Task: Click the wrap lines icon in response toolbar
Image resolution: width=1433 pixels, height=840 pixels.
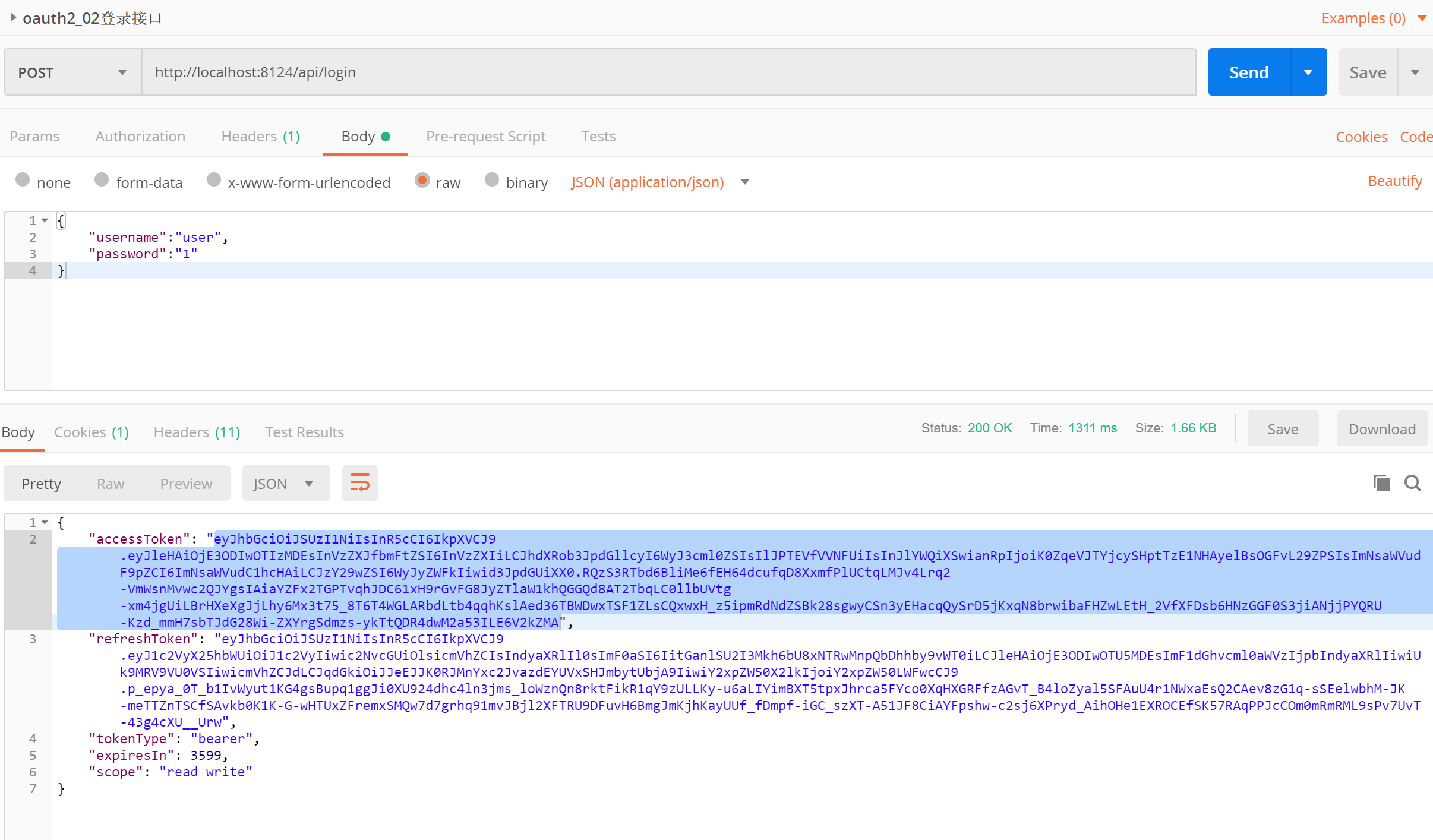Action: (x=359, y=483)
